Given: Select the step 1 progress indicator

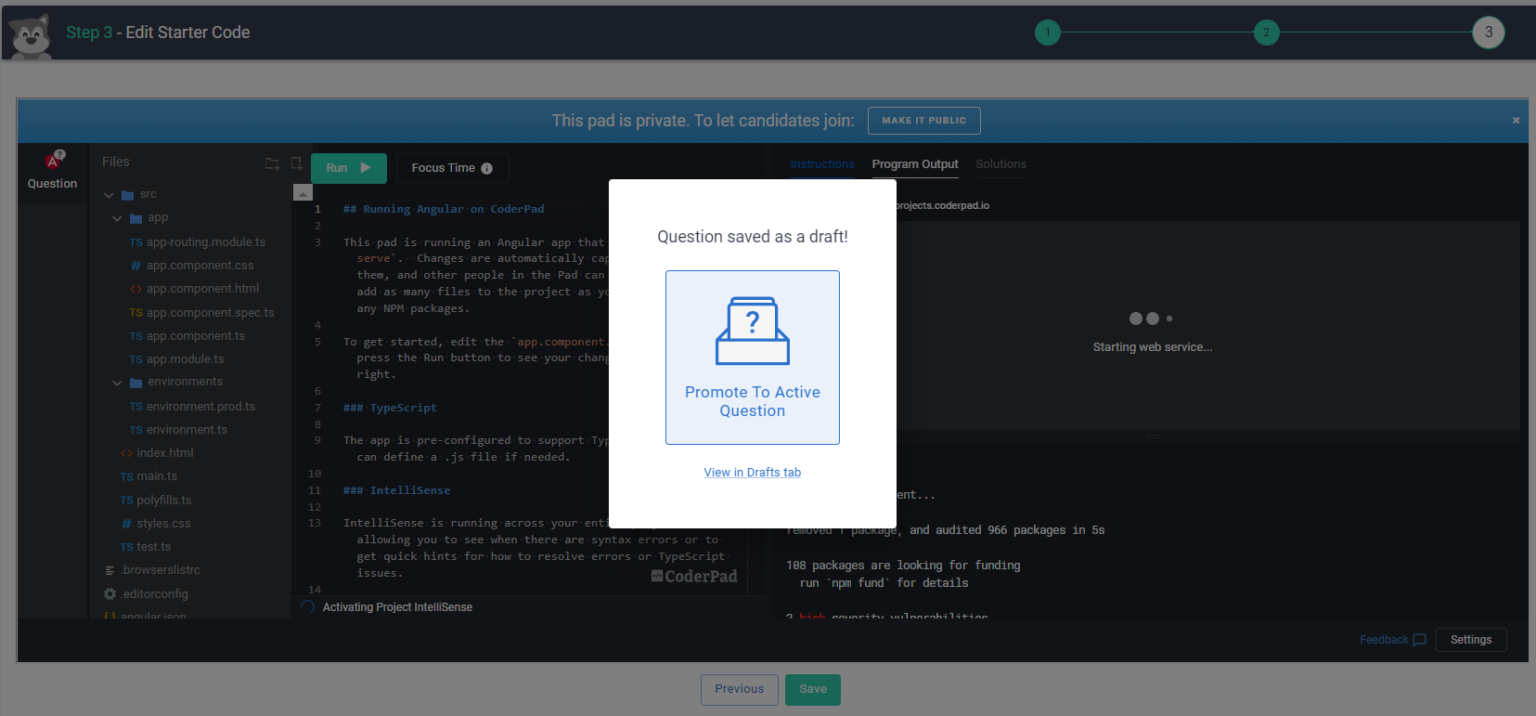Looking at the screenshot, I should click(x=1047, y=32).
